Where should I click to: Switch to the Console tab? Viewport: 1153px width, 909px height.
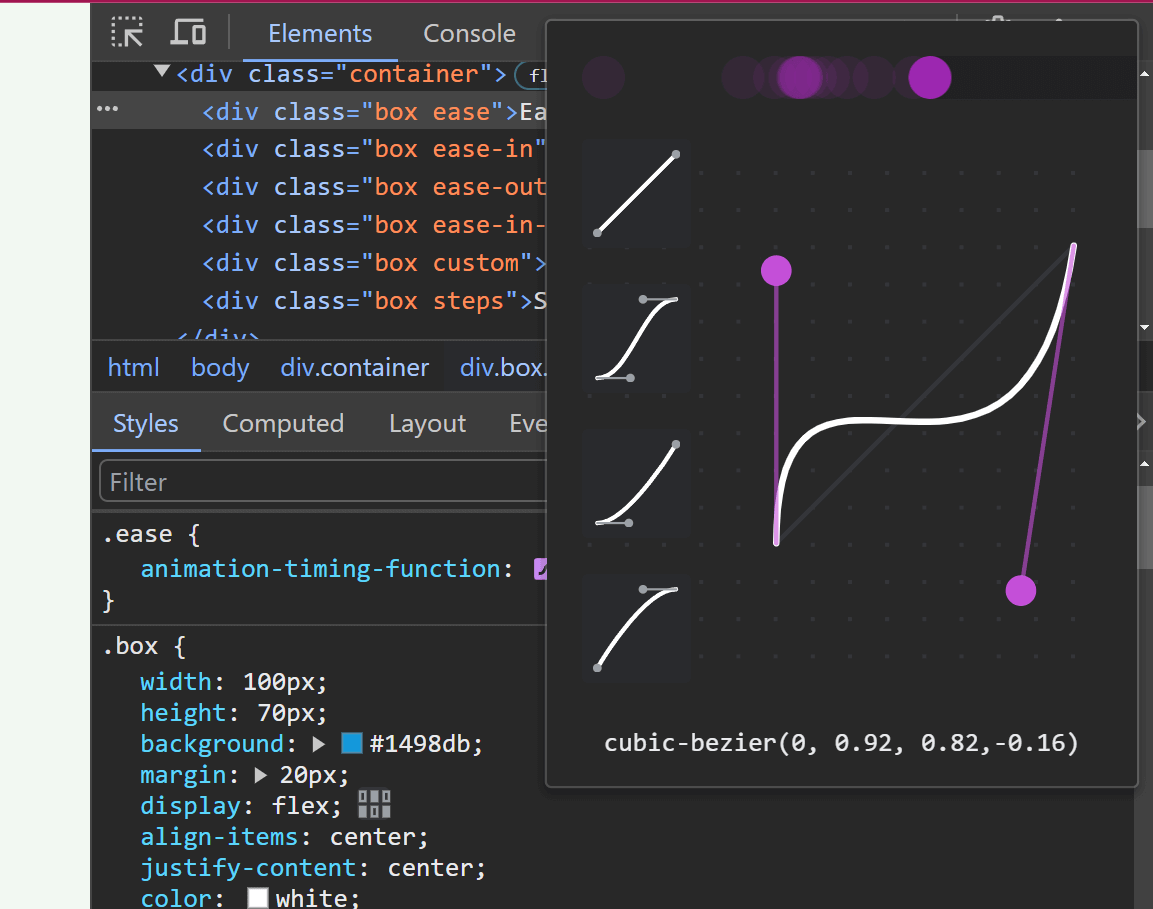pos(469,33)
